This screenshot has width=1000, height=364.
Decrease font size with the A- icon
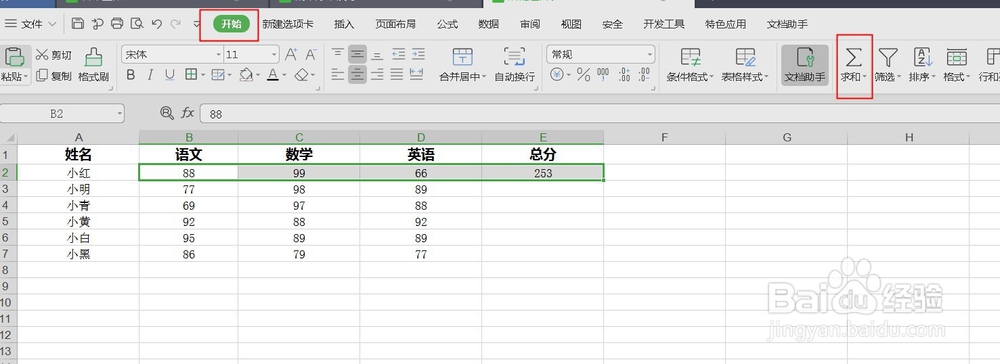pyautogui.click(x=311, y=55)
